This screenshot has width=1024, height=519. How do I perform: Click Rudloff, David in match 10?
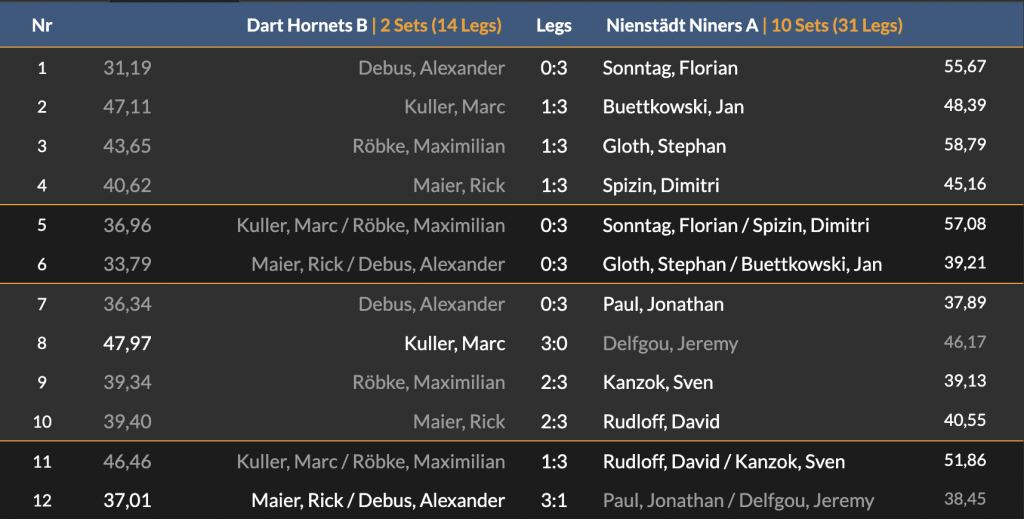661,422
